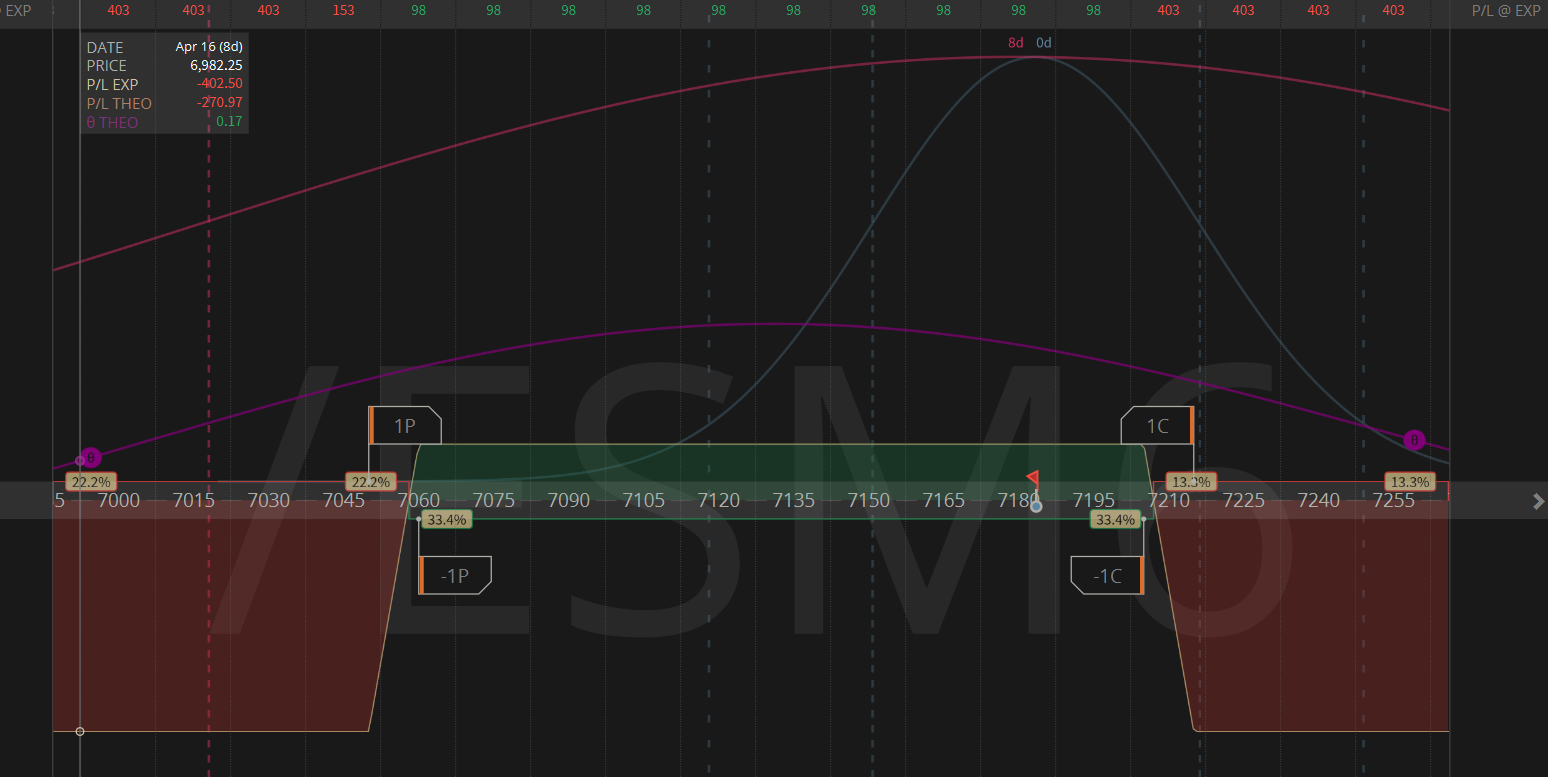Click the 1C long call strike marker

point(1157,426)
